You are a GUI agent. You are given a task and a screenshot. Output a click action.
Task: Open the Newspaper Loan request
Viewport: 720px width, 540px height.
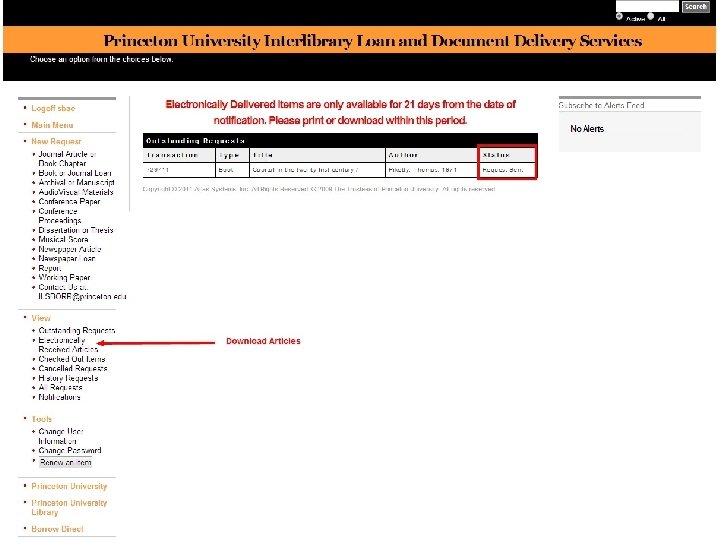(67, 259)
